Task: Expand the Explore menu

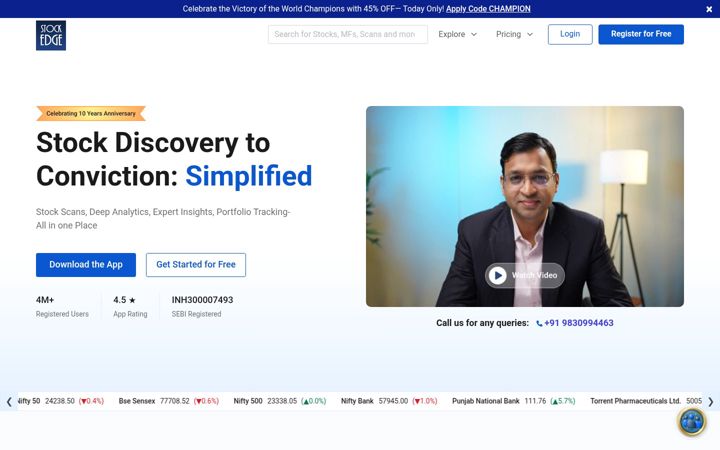Action: click(457, 34)
